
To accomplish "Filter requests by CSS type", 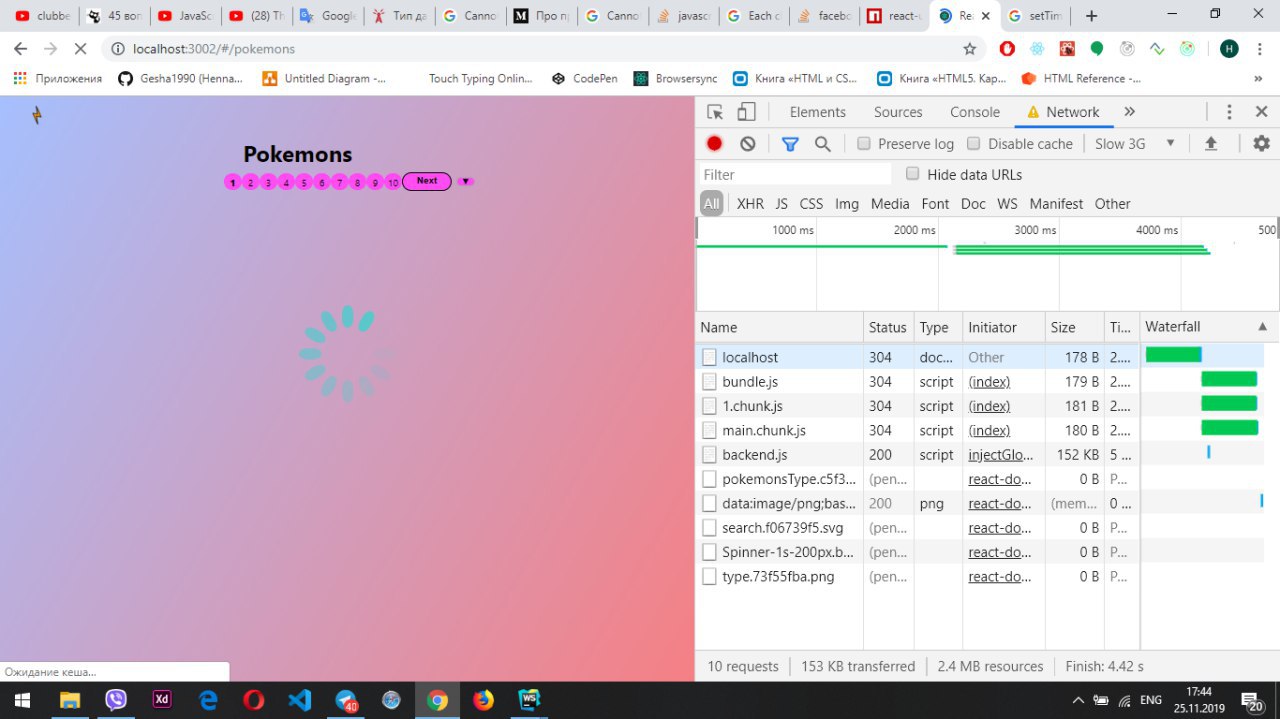I will pos(811,203).
